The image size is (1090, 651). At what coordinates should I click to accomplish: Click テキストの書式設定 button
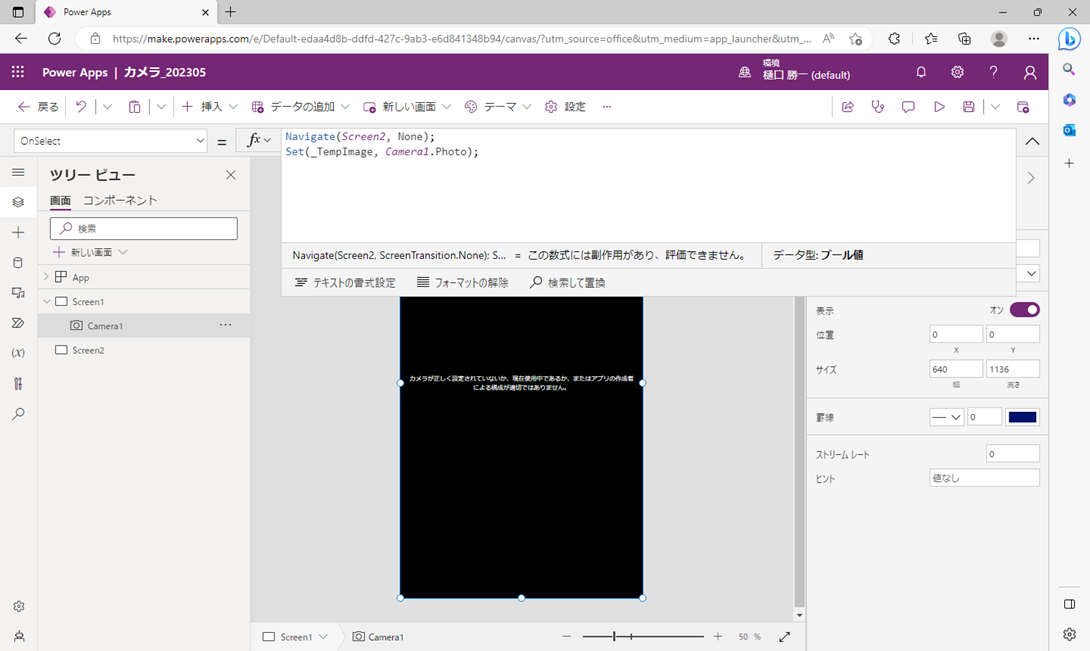[345, 282]
